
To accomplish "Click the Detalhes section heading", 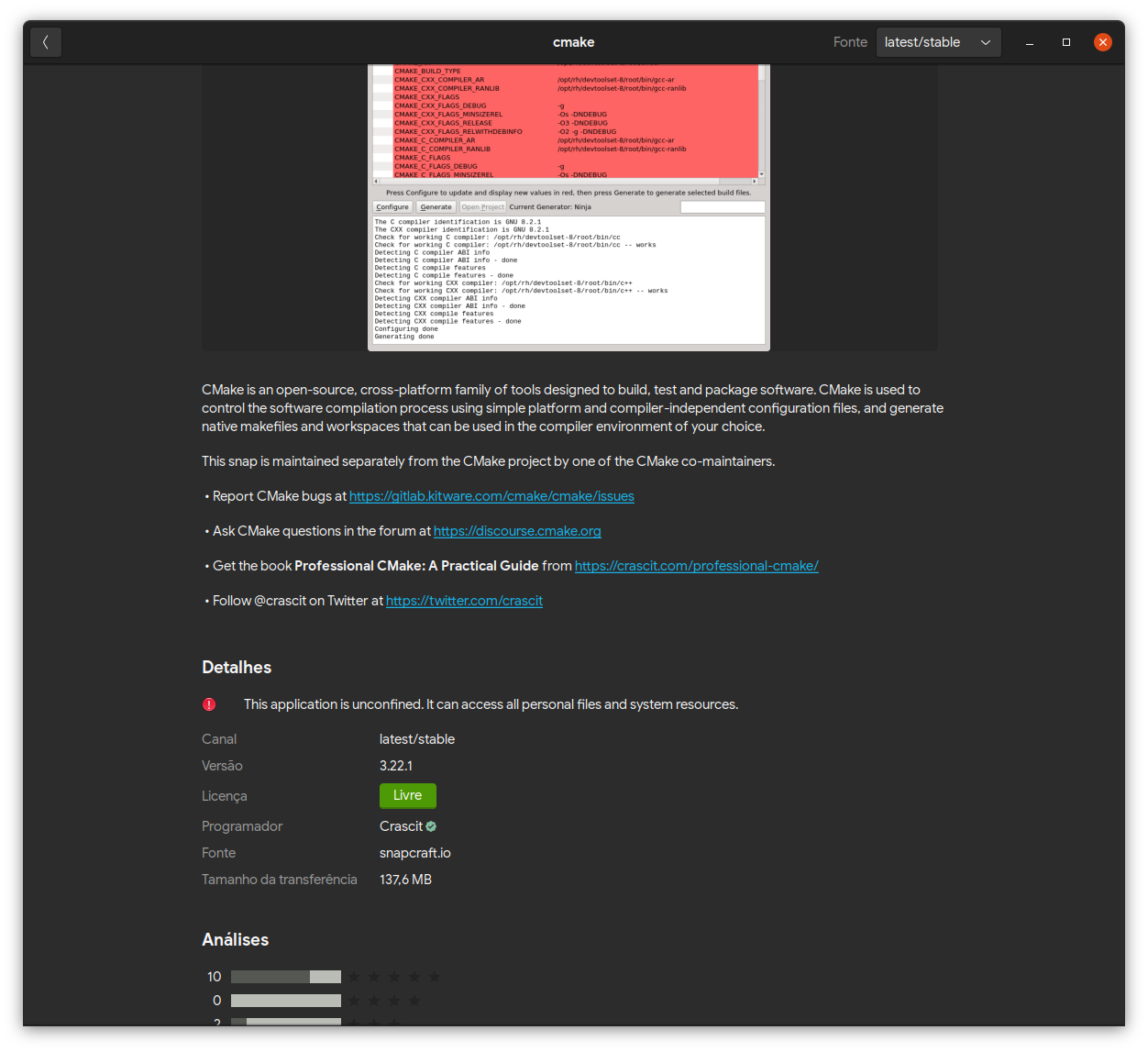I will pyautogui.click(x=237, y=668).
